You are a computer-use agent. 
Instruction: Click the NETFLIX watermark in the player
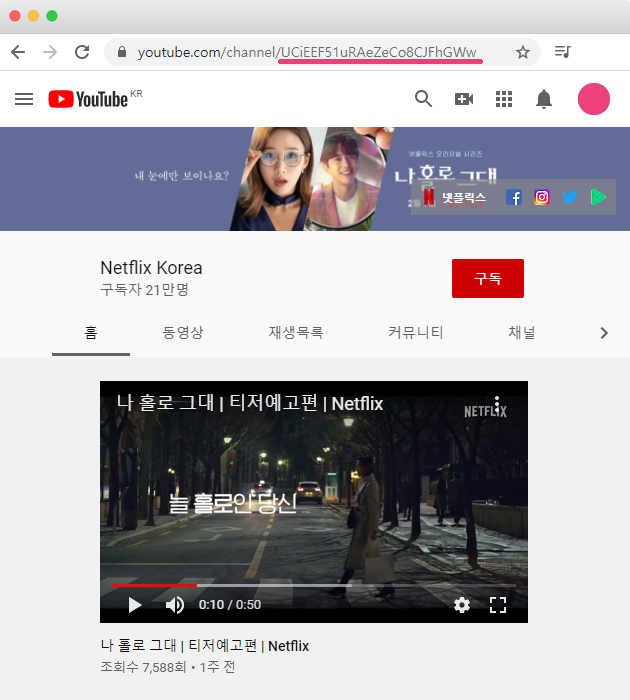tap(485, 411)
